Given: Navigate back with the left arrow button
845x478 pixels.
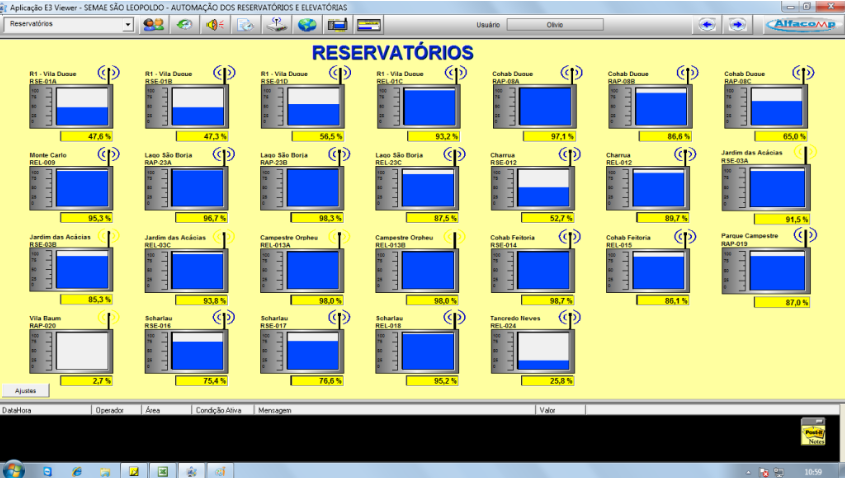Looking at the screenshot, I should click(x=707, y=24).
